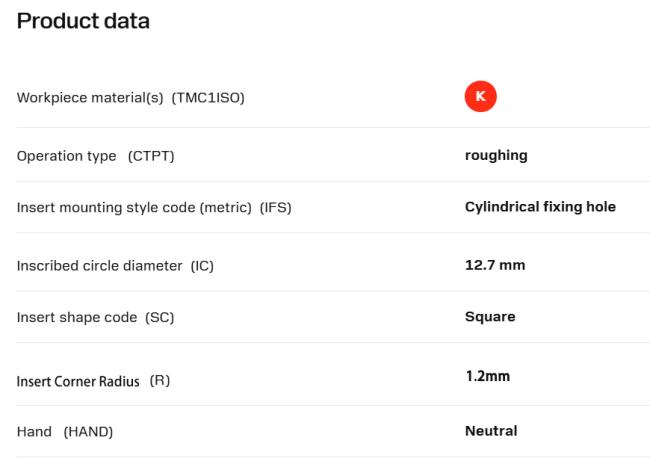Click the "Product data" heading
The height and width of the screenshot is (476, 650).
click(84, 20)
